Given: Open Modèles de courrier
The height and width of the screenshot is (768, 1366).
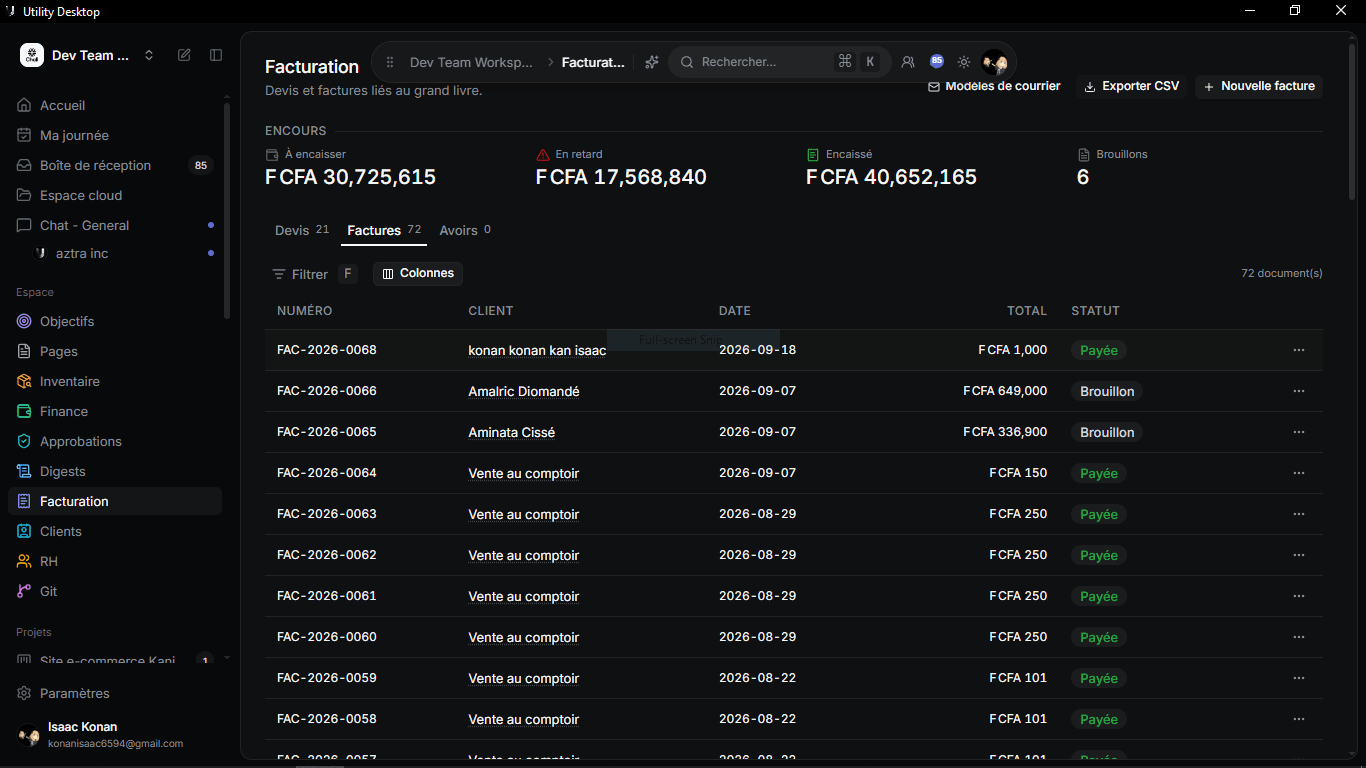Looking at the screenshot, I should (994, 86).
